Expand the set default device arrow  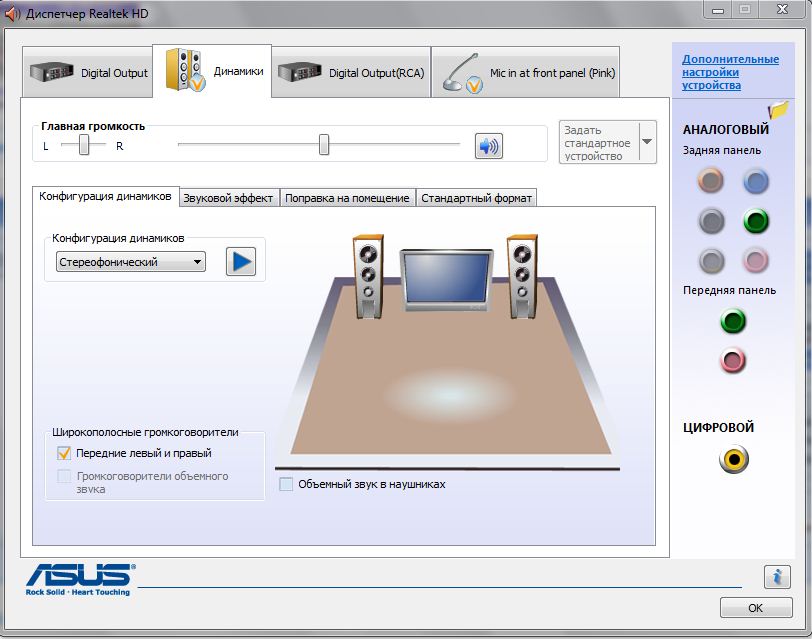coord(647,142)
